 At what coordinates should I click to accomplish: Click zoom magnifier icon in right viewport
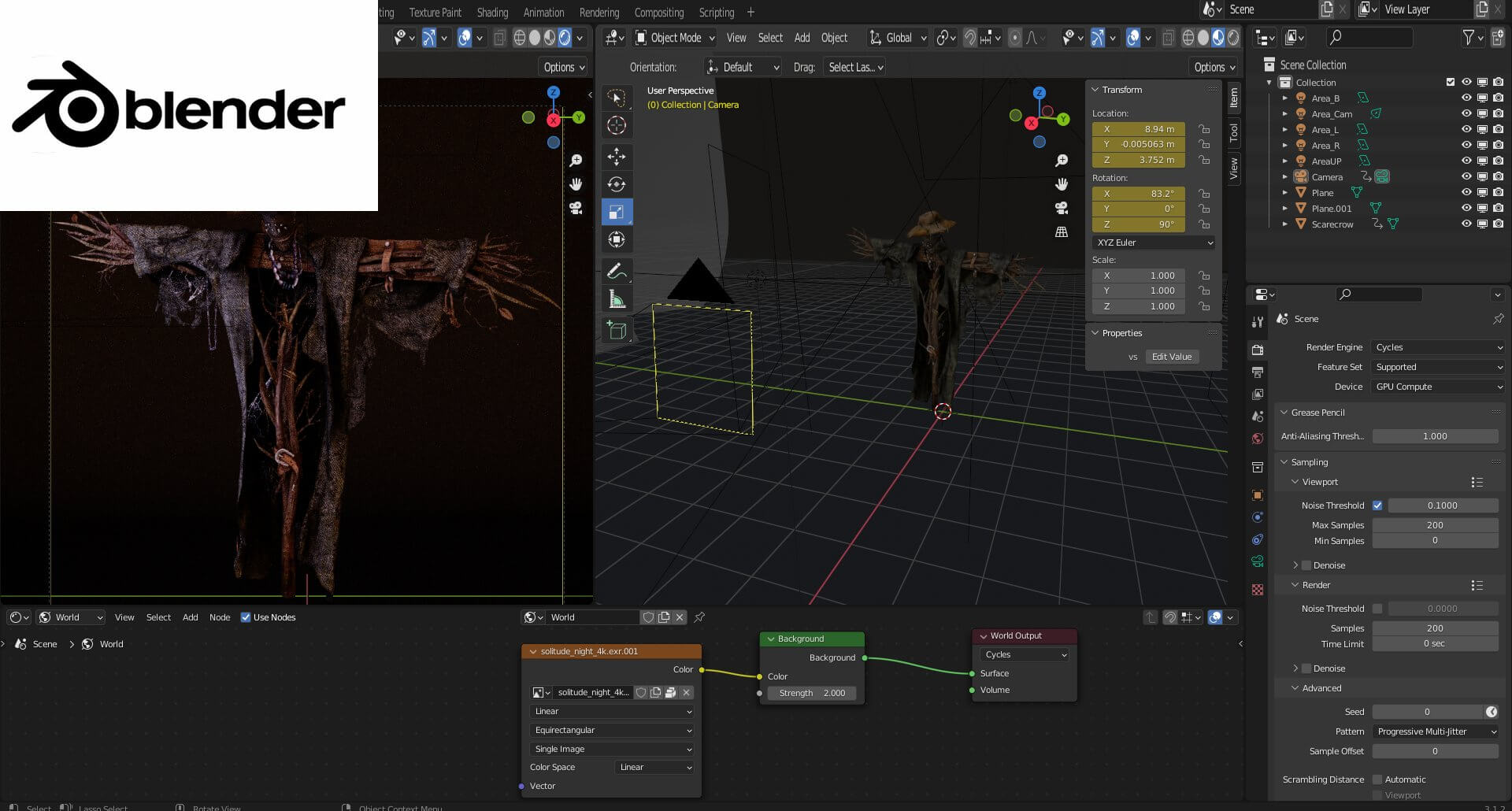1062,161
